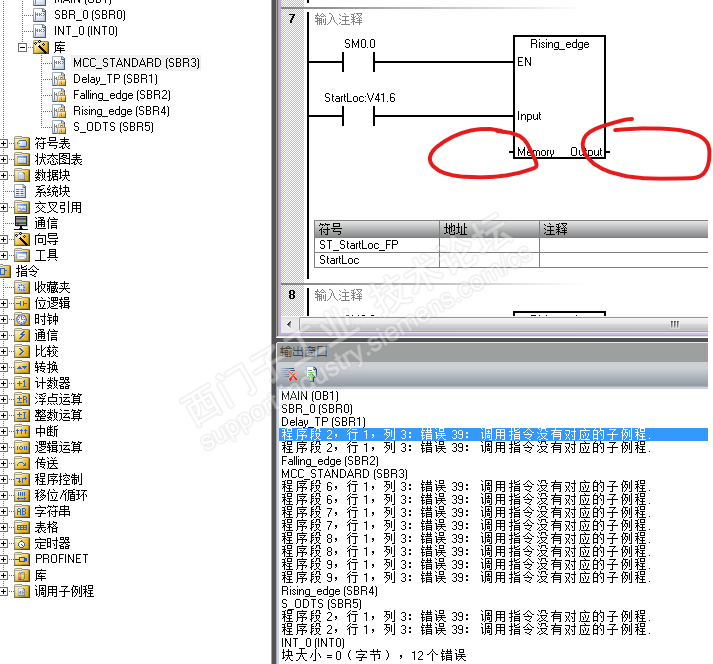
Task: Click the 数据块 folder icon
Action: coord(21,176)
